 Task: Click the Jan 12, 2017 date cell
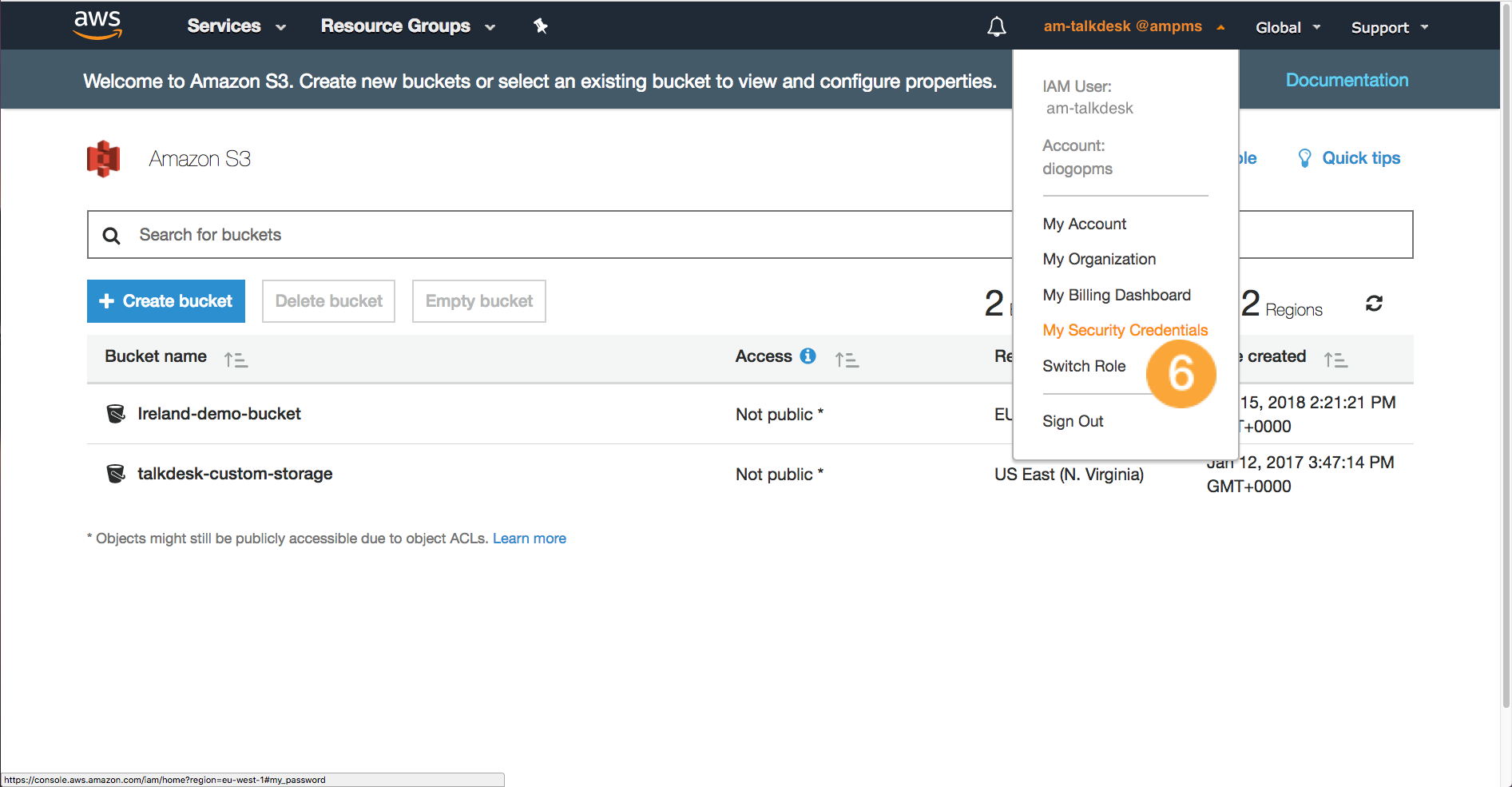click(x=1300, y=474)
